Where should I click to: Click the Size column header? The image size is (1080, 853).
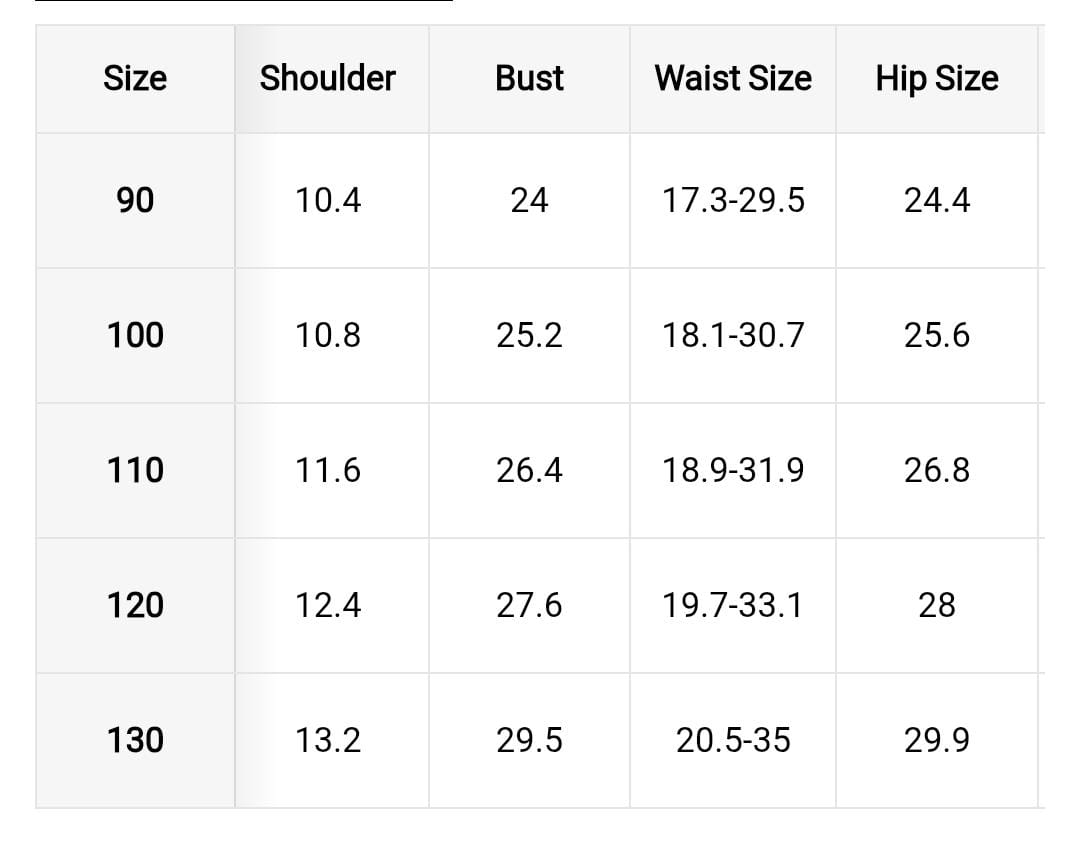[x=135, y=79]
